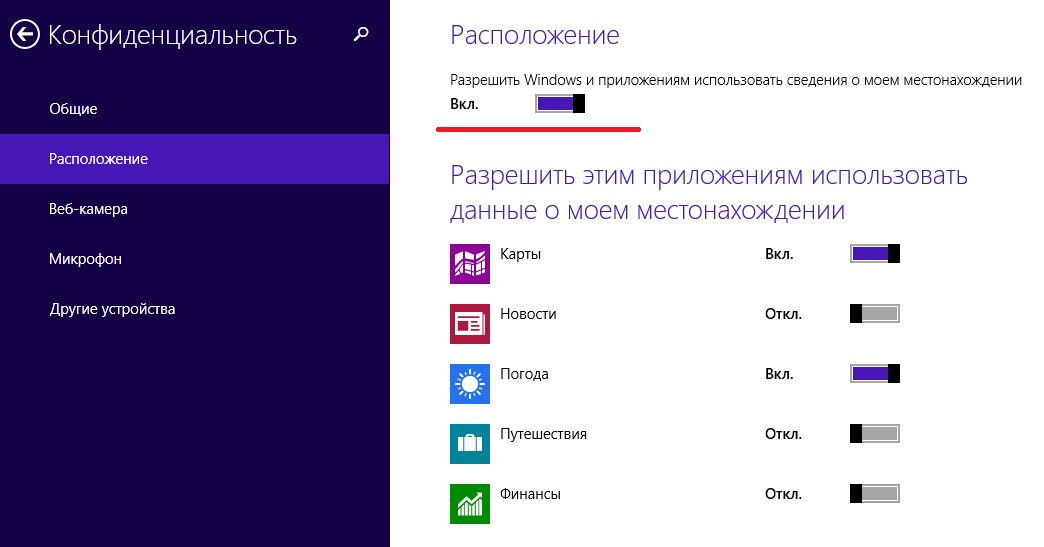Image resolution: width=1044 pixels, height=547 pixels.
Task: Enable location for Финансы
Action: tap(875, 493)
